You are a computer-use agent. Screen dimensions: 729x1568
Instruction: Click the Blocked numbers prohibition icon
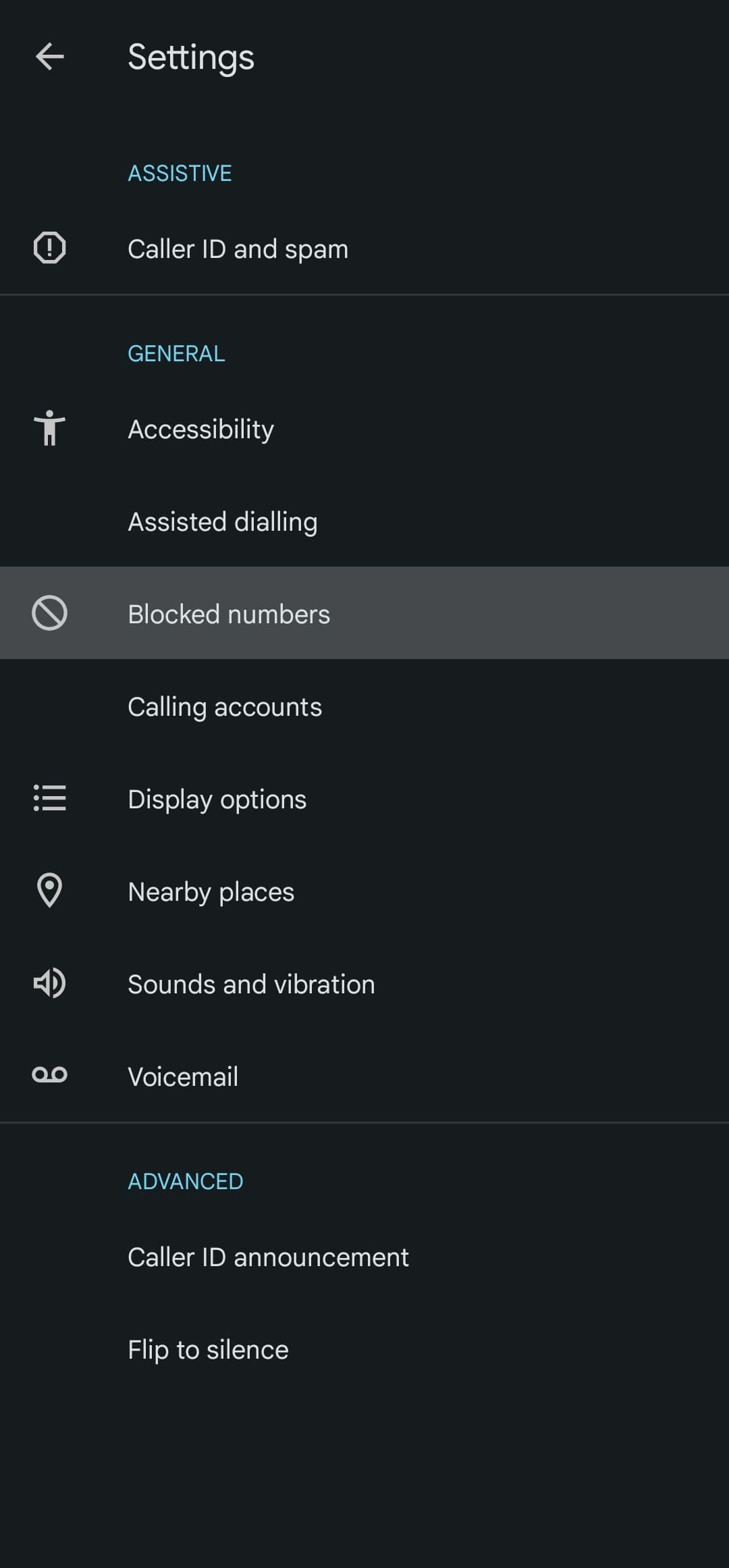pyautogui.click(x=49, y=613)
